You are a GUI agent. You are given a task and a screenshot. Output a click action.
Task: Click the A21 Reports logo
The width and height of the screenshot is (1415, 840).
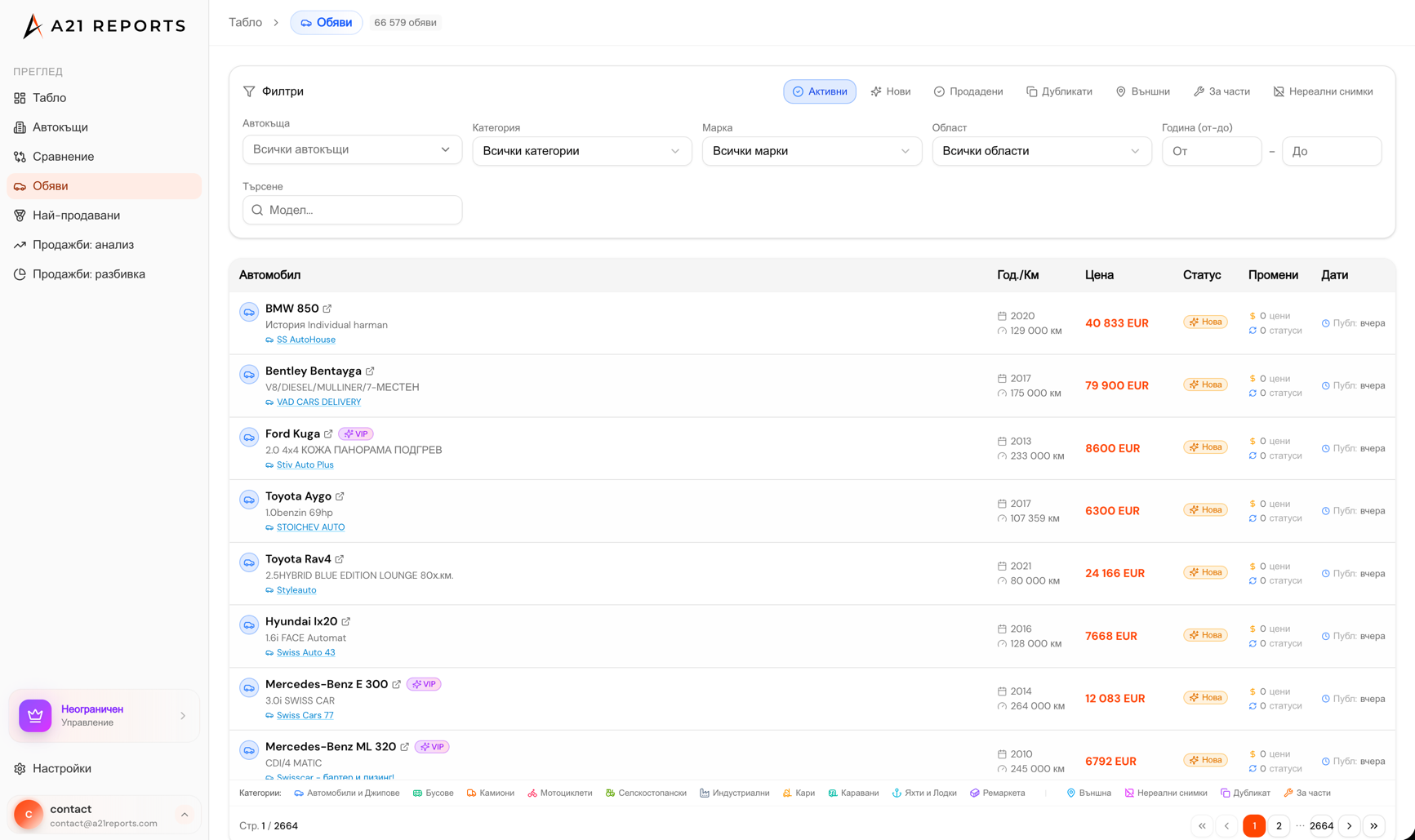[104, 26]
